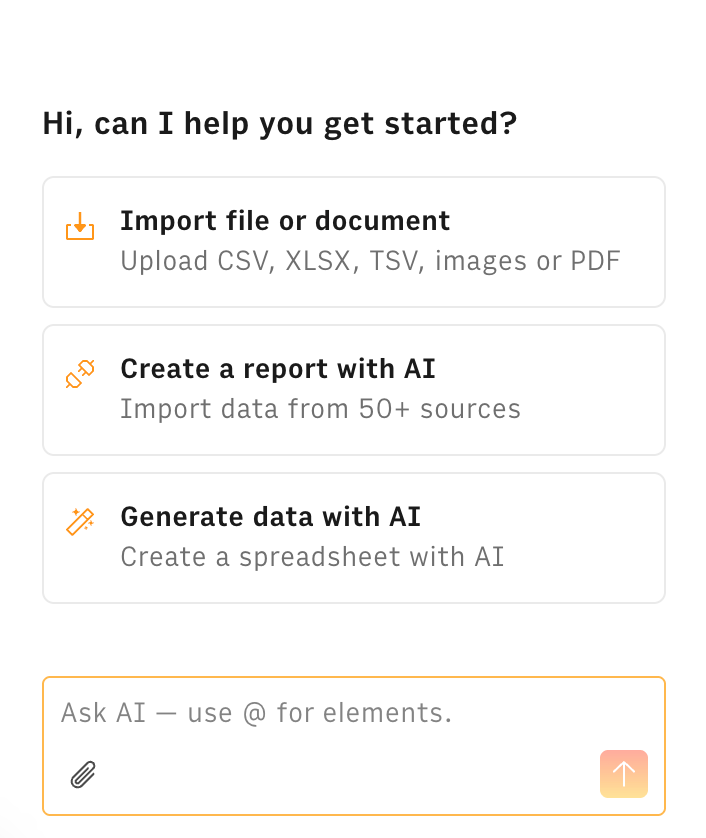Click the 'Ask AI — use @ for elements.' placeholder
Viewport: 706px width, 838px height.
point(256,713)
